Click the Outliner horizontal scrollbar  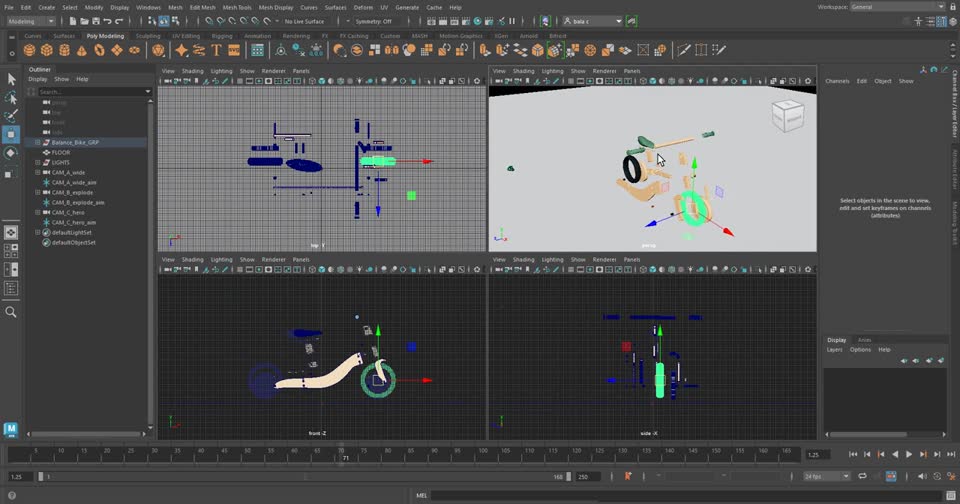(x=86, y=434)
